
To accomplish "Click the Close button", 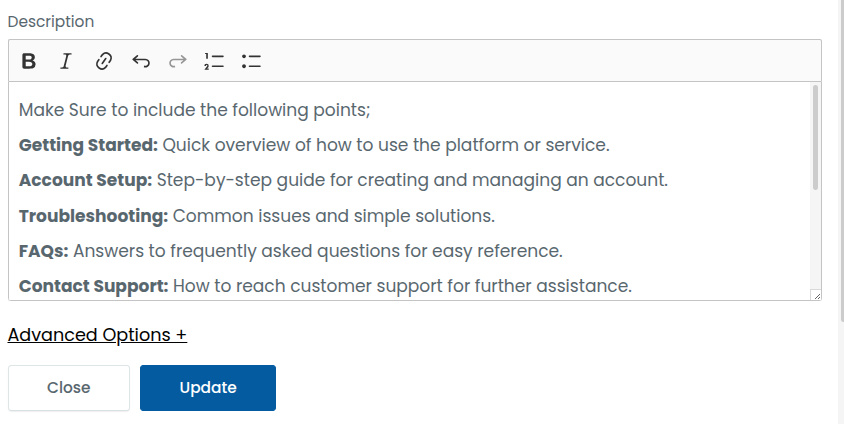I will 69,388.
